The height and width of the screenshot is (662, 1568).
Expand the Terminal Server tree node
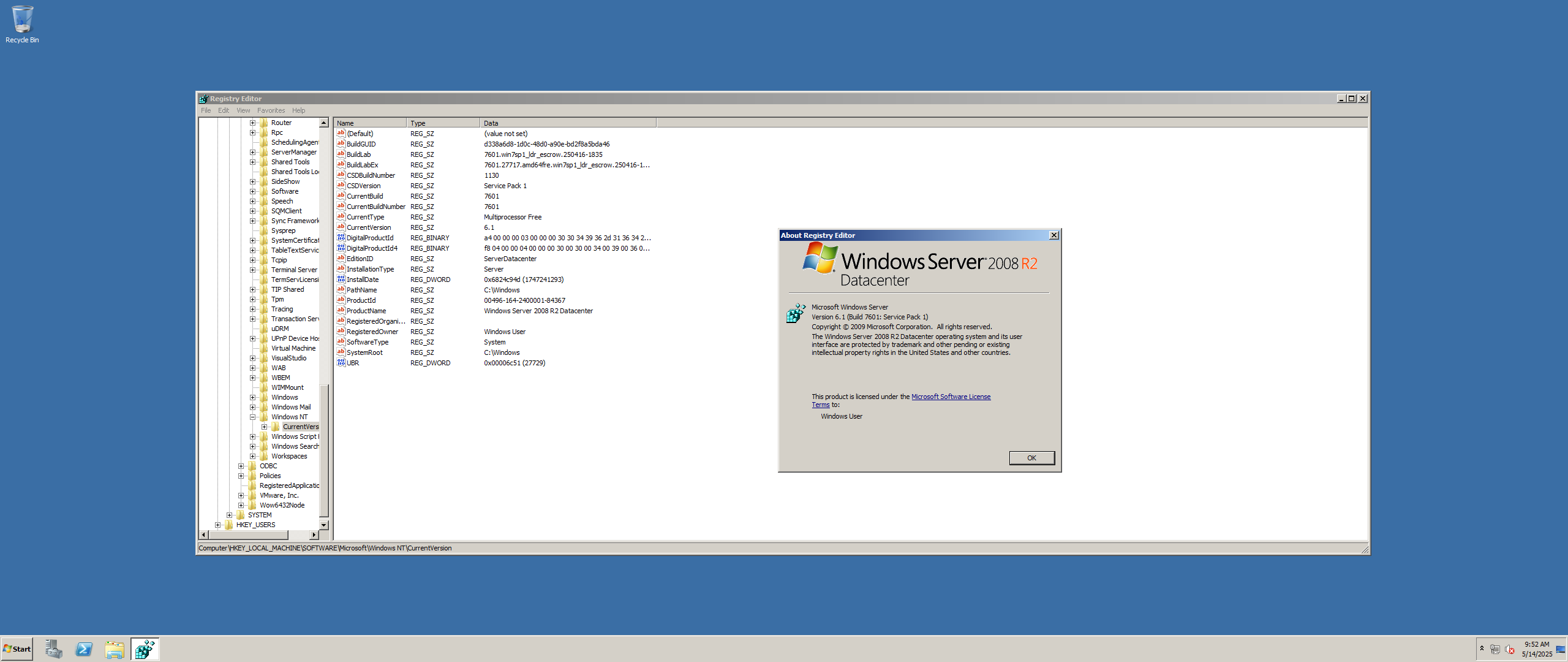point(252,270)
